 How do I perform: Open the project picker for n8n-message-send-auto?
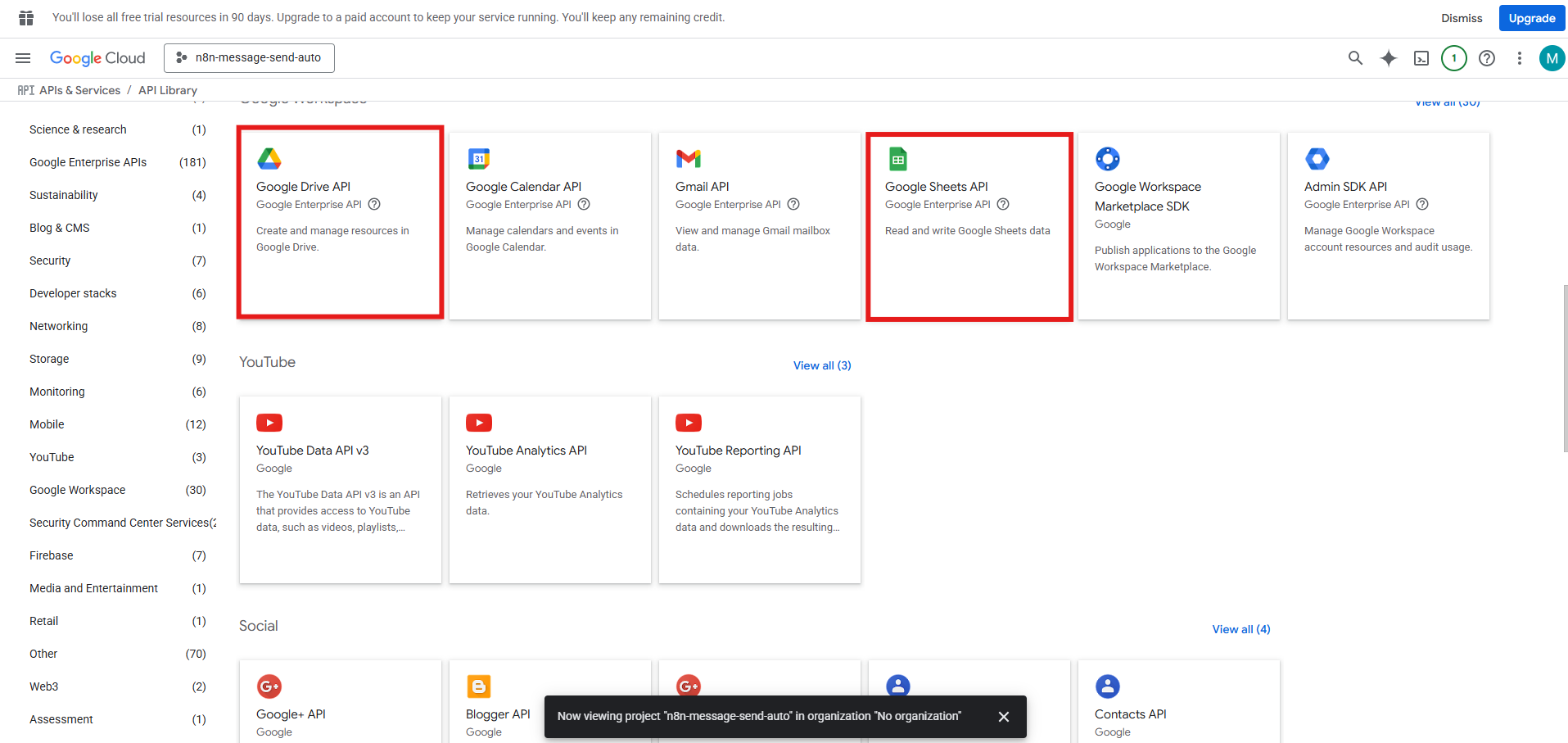tap(249, 57)
